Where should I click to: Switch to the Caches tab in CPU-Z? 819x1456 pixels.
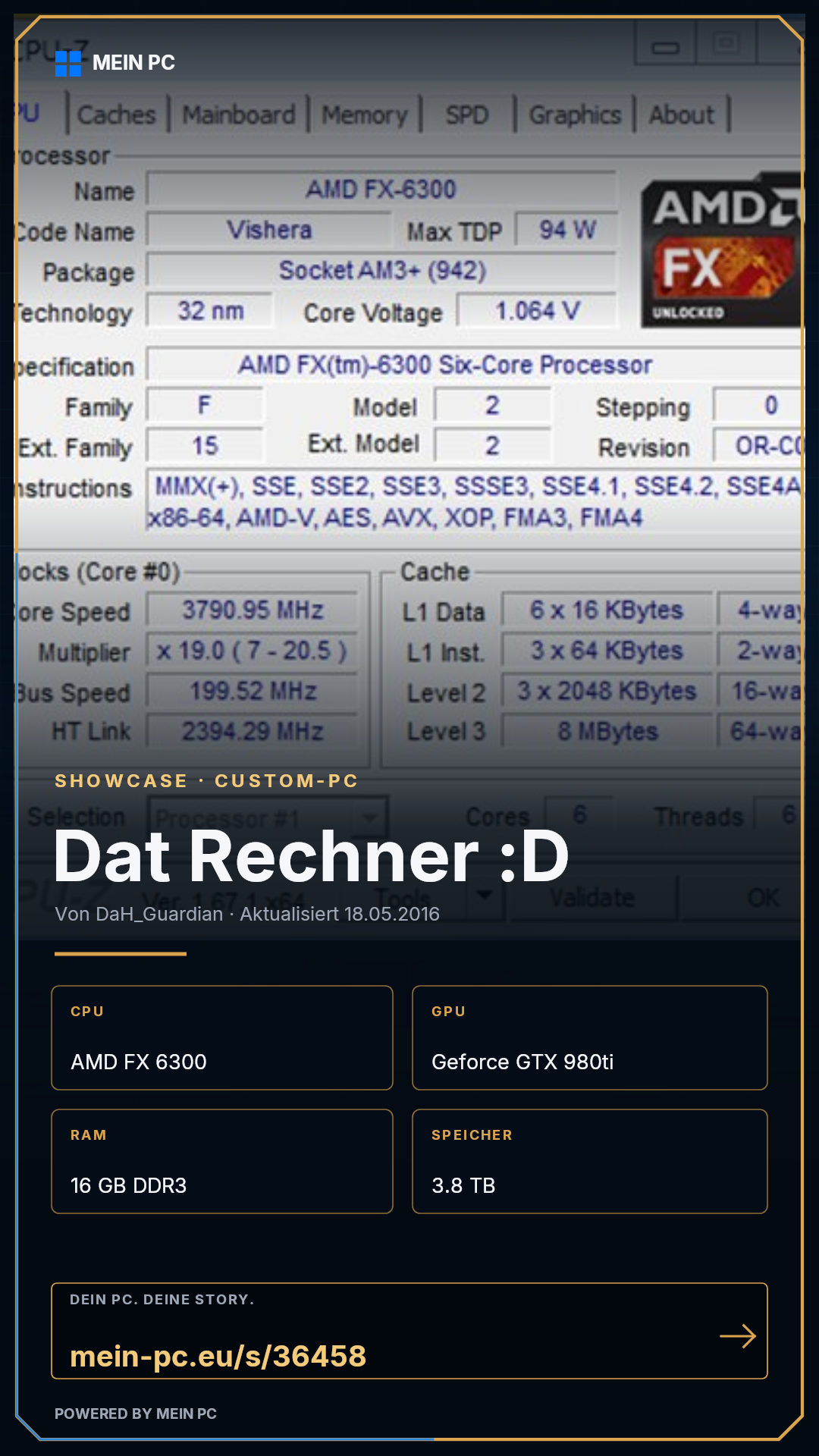click(x=117, y=115)
